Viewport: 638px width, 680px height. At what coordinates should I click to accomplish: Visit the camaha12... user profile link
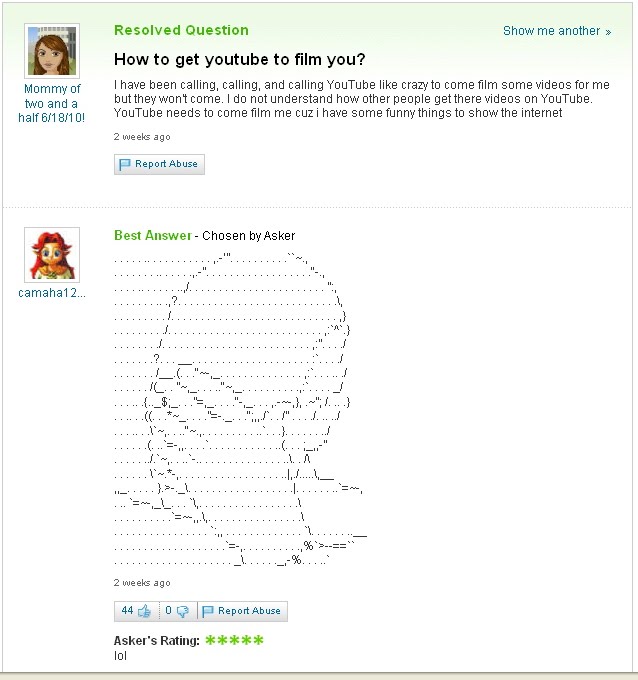coord(52,293)
